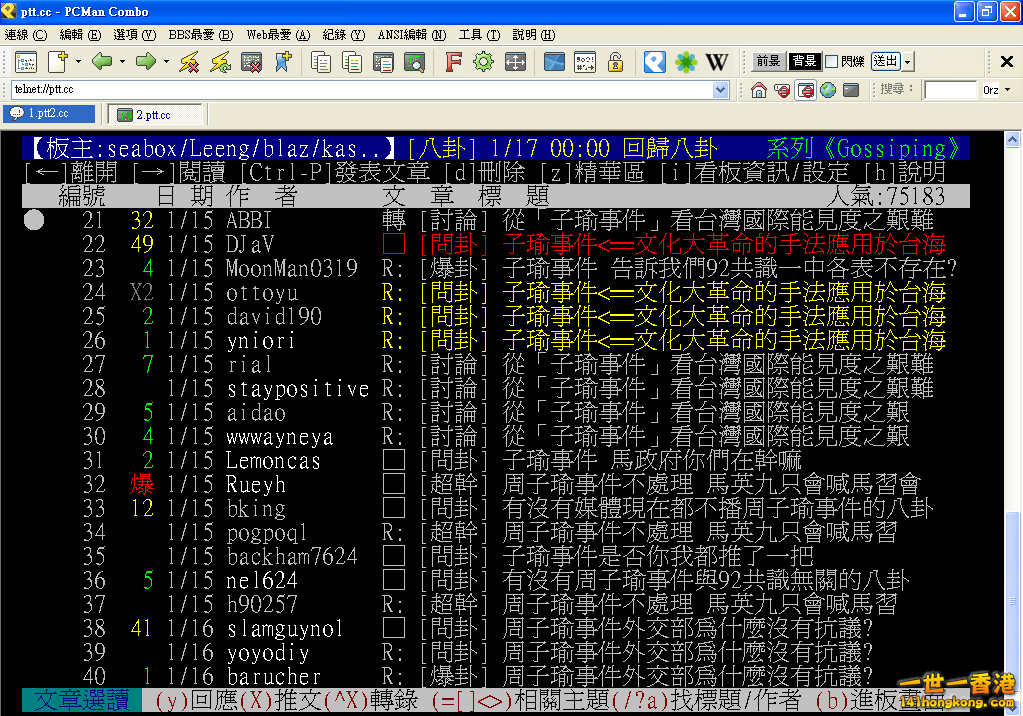Expand the address bar dropdown

pos(720,90)
